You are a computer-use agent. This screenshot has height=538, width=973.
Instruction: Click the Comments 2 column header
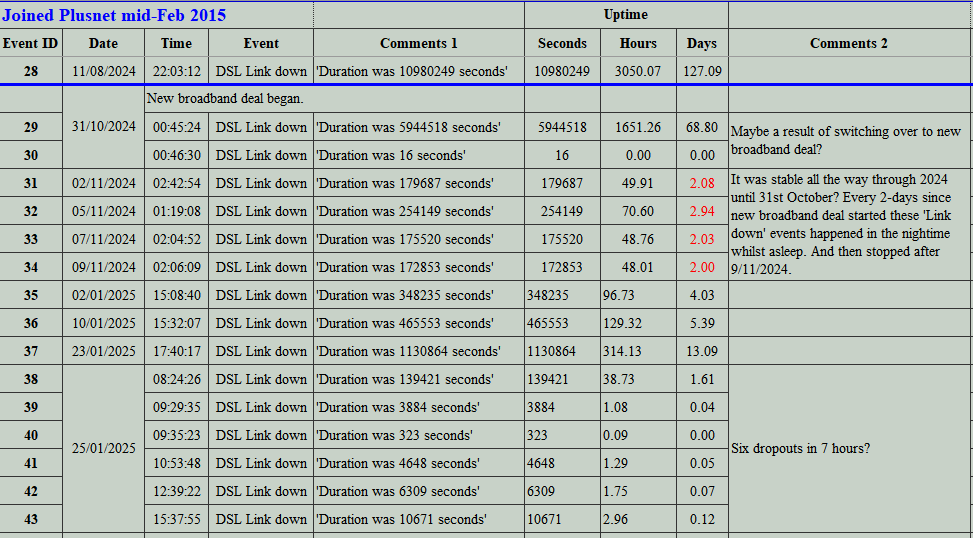(848, 43)
